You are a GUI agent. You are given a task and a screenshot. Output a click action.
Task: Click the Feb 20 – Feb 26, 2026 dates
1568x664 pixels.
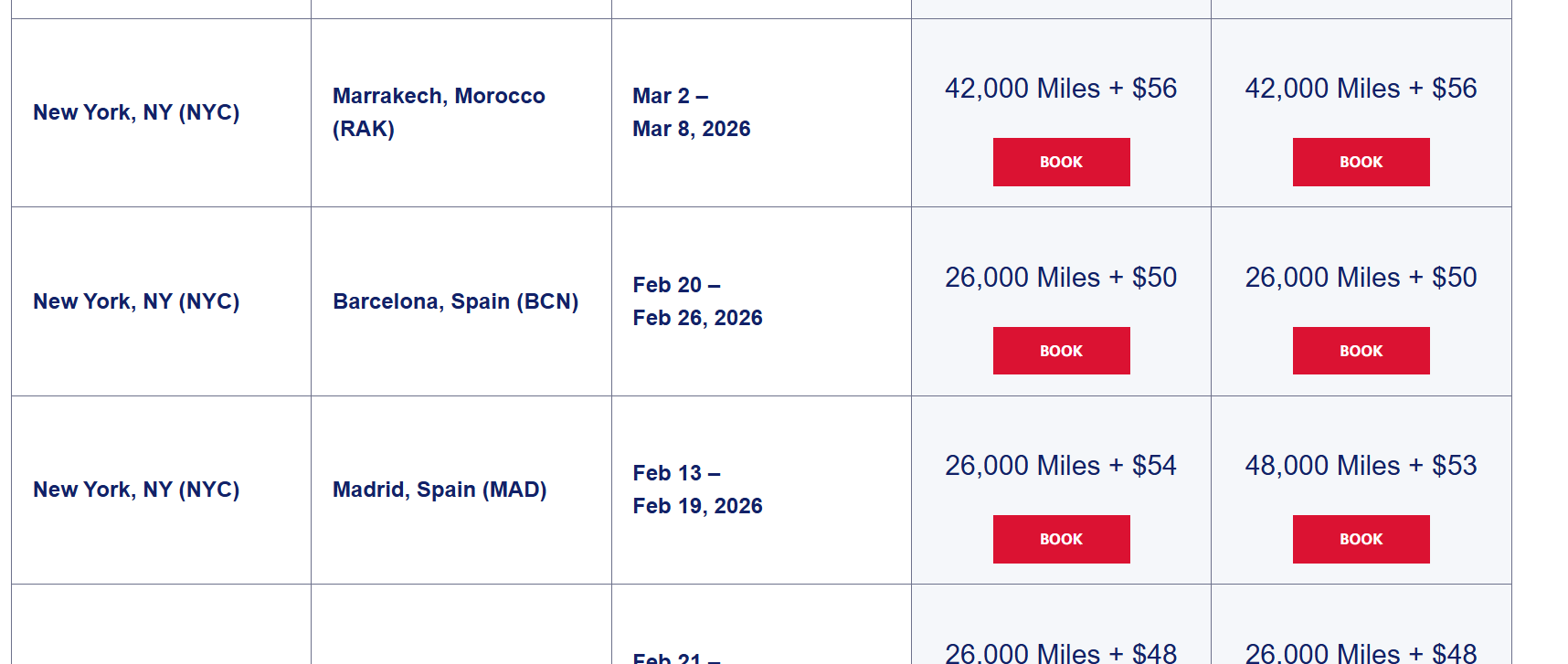[697, 301]
